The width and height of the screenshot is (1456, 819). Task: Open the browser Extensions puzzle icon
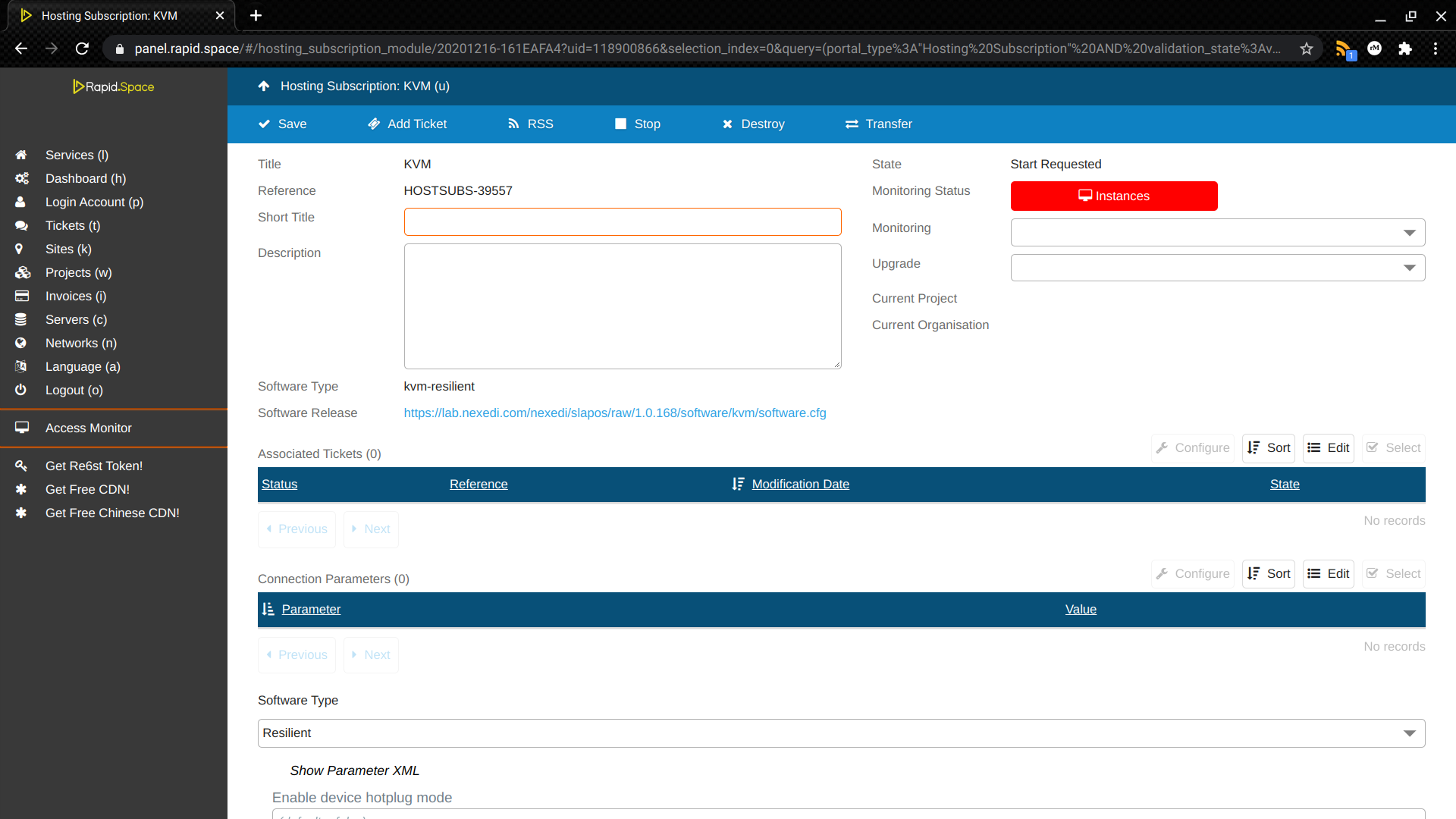click(1405, 49)
